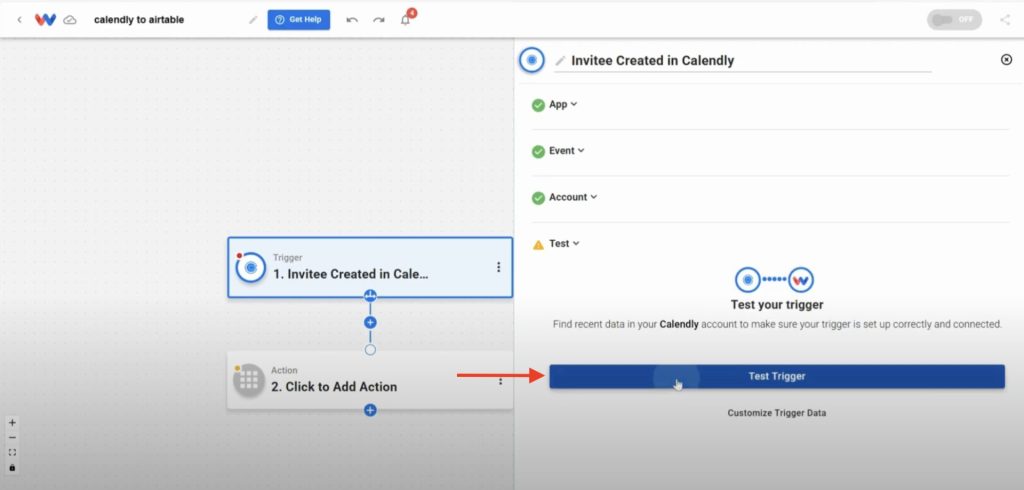Edit step title pencil icon in panel

560,61
